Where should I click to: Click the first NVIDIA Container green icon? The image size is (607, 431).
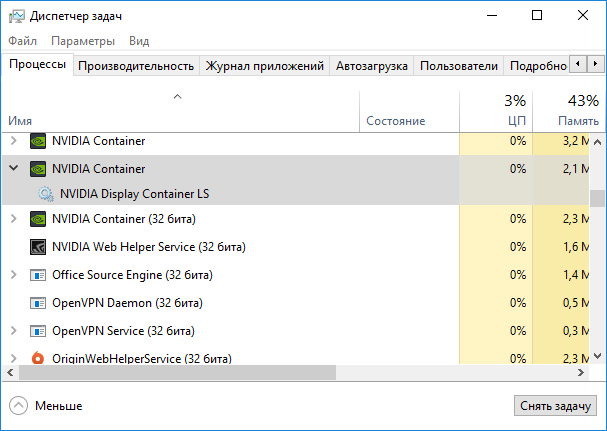[38, 141]
